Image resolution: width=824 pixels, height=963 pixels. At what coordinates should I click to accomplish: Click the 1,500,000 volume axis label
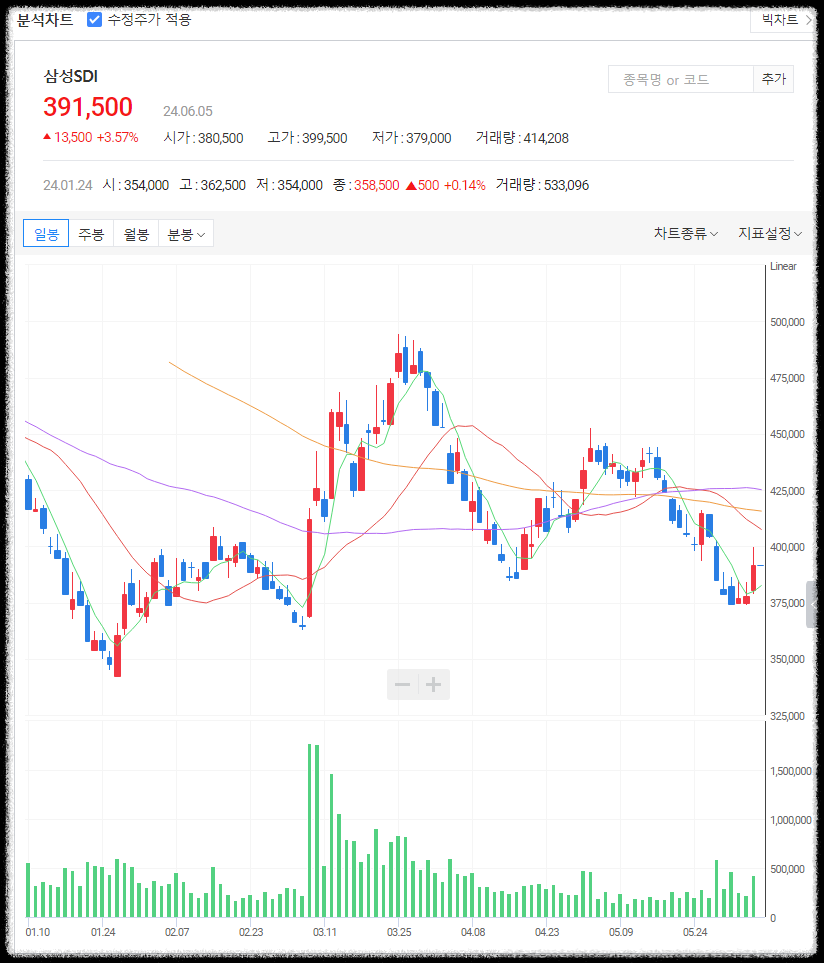[791, 771]
